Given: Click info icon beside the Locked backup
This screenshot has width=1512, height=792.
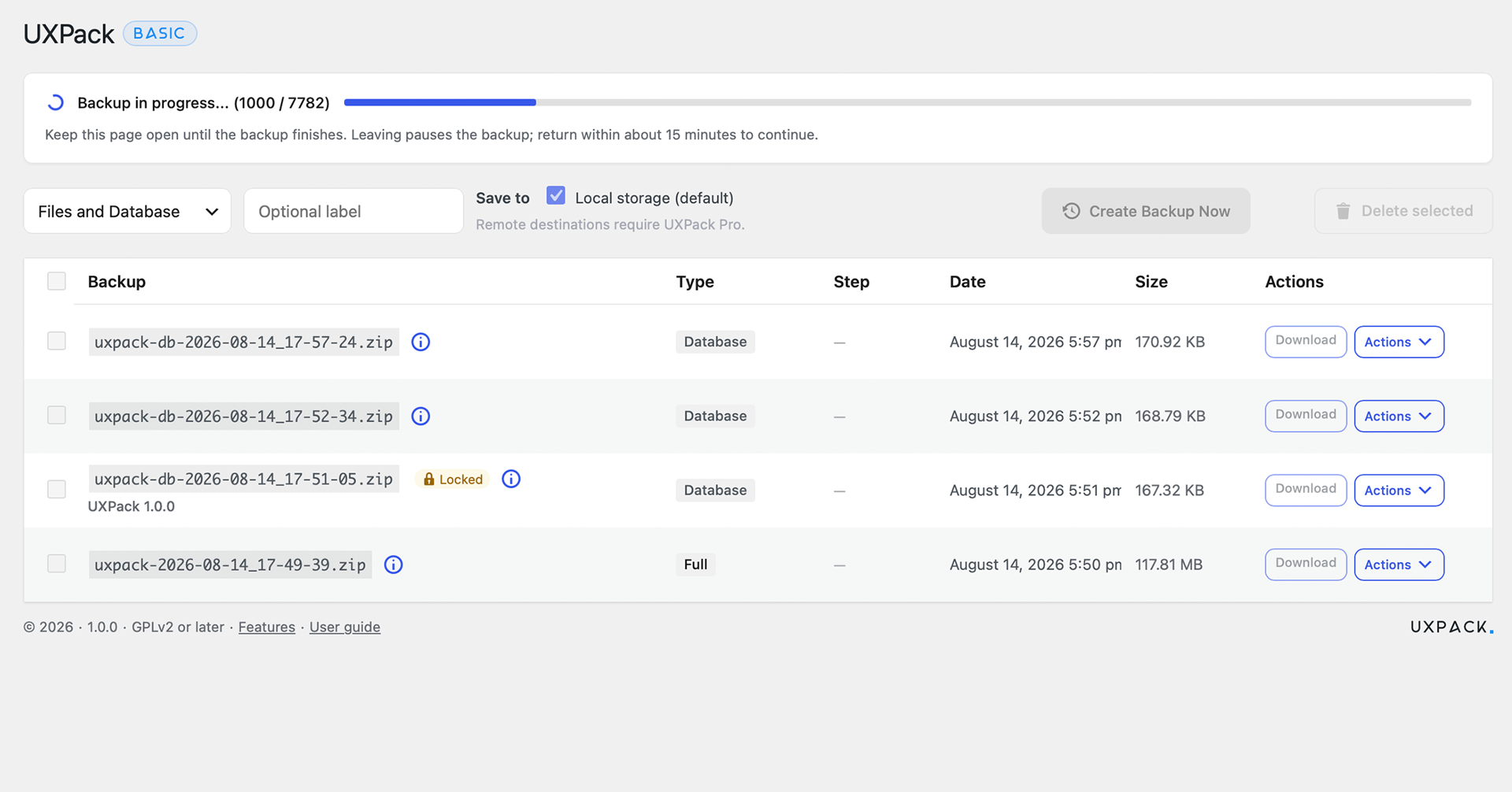Looking at the screenshot, I should coord(511,479).
